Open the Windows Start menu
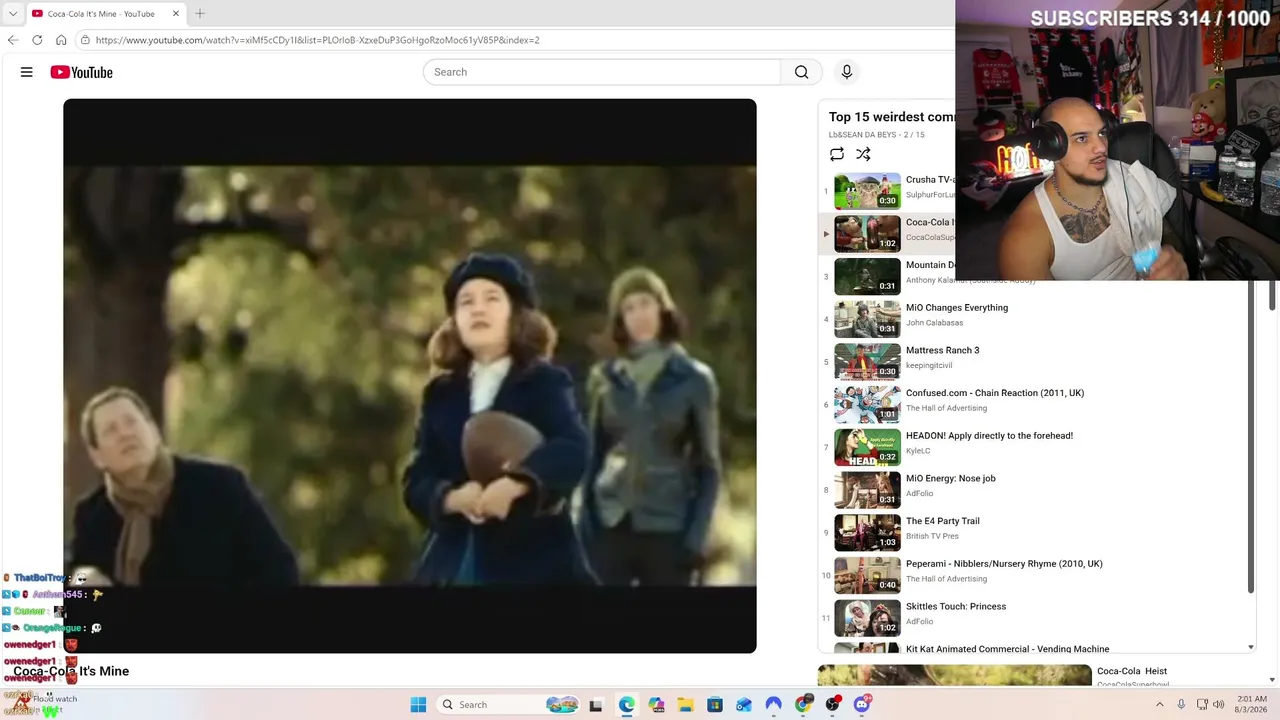1280x720 pixels. [418, 705]
